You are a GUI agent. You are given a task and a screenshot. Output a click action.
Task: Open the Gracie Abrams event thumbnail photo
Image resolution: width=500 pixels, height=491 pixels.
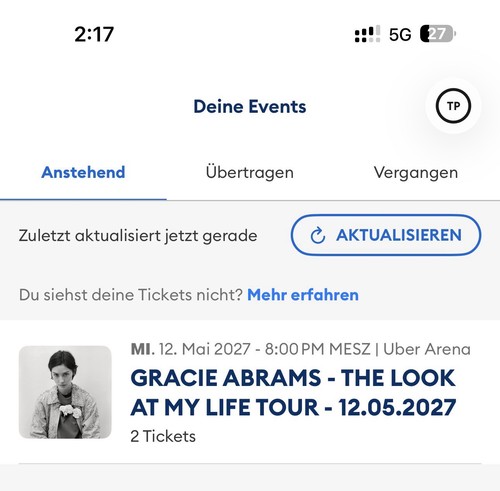tap(65, 392)
